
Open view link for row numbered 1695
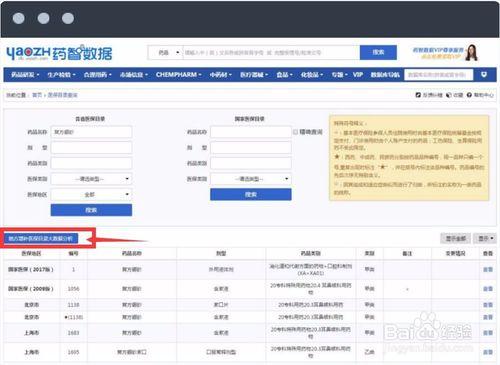tap(488, 352)
